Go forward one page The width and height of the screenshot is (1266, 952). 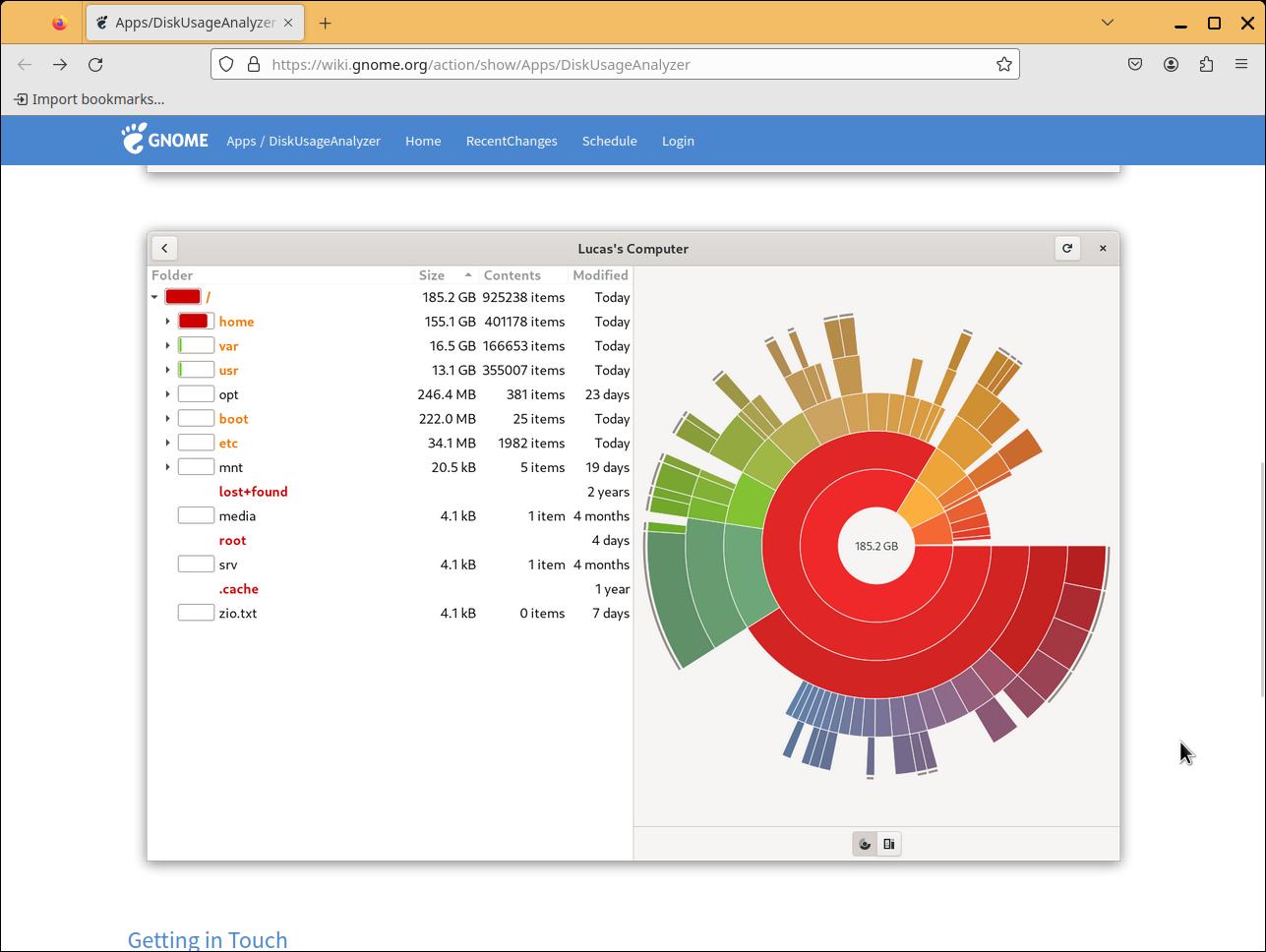[x=60, y=64]
